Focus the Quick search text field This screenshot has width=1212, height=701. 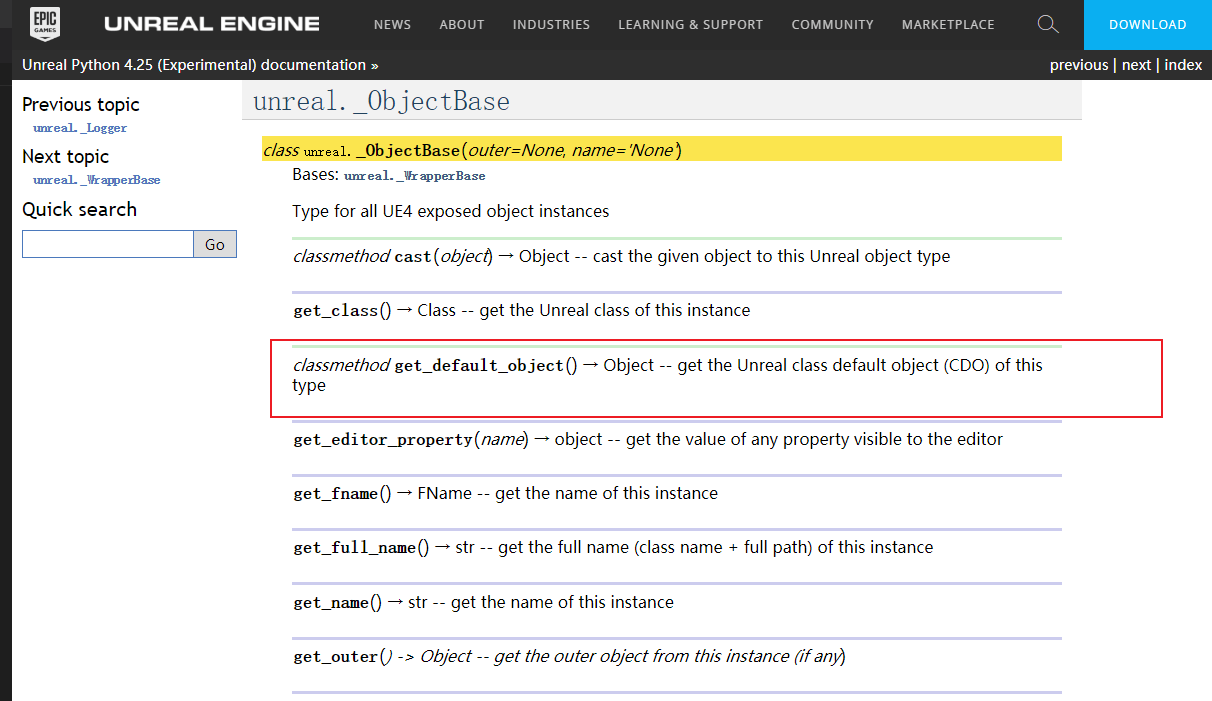(x=107, y=244)
